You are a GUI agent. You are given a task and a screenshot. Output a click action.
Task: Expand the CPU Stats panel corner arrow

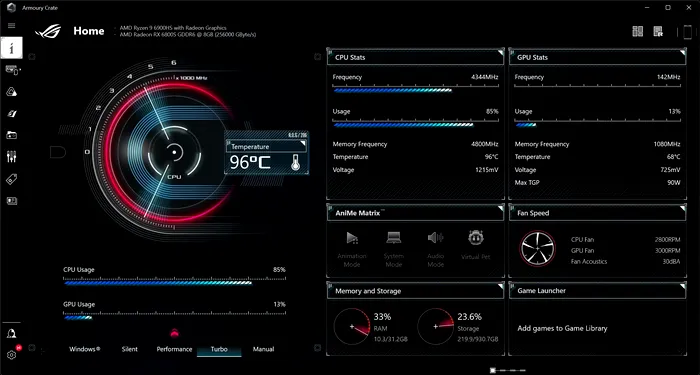[500, 53]
